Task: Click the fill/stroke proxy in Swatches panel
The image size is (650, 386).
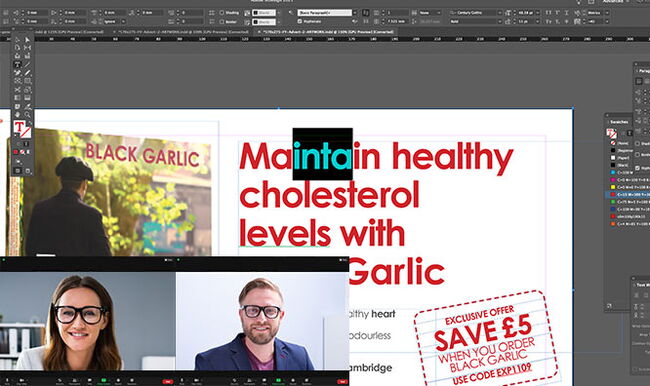Action: point(611,133)
